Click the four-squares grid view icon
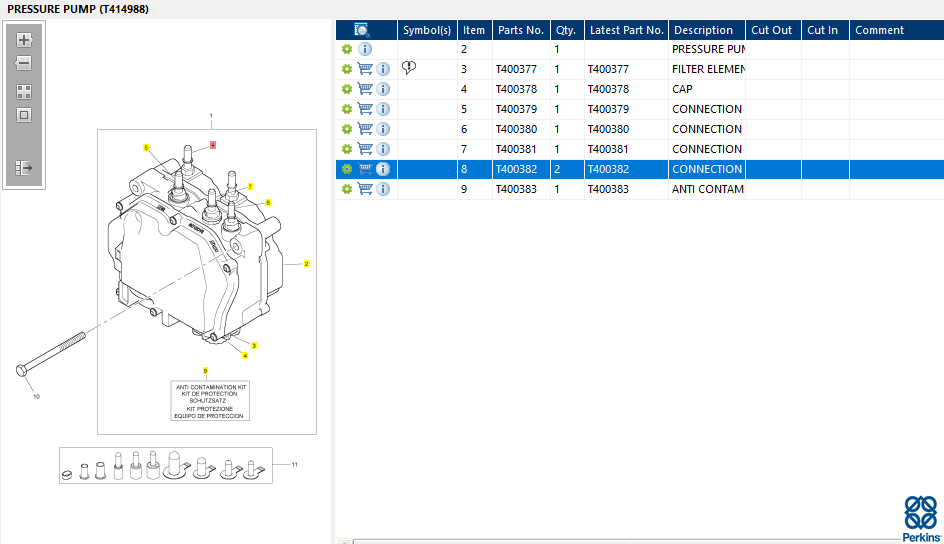The width and height of the screenshot is (944, 544). [24, 92]
